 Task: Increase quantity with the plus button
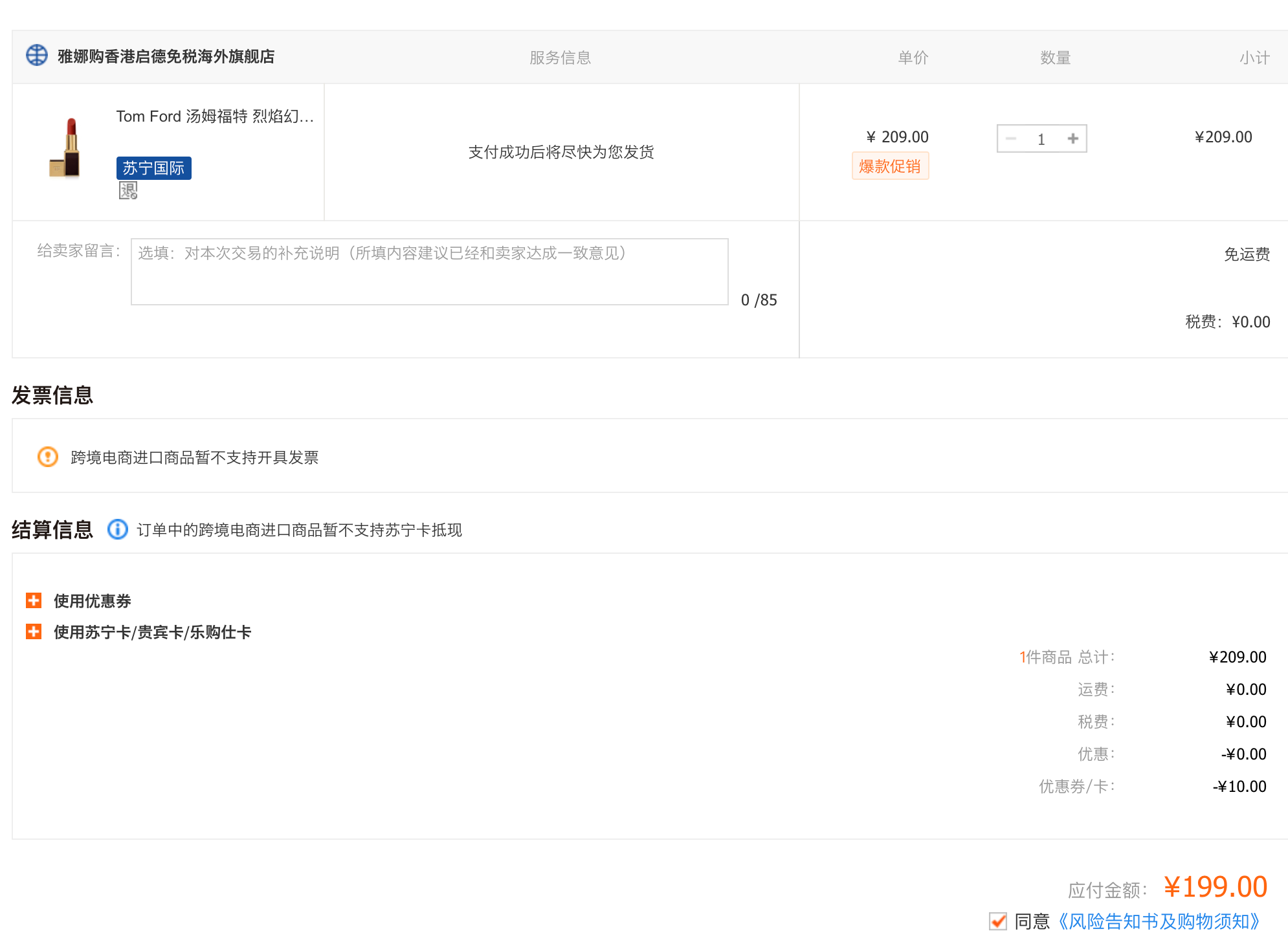coord(1073,138)
